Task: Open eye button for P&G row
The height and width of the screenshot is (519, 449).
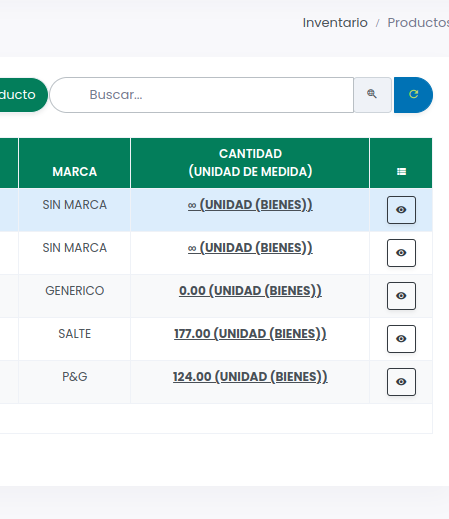Action: coord(401,382)
